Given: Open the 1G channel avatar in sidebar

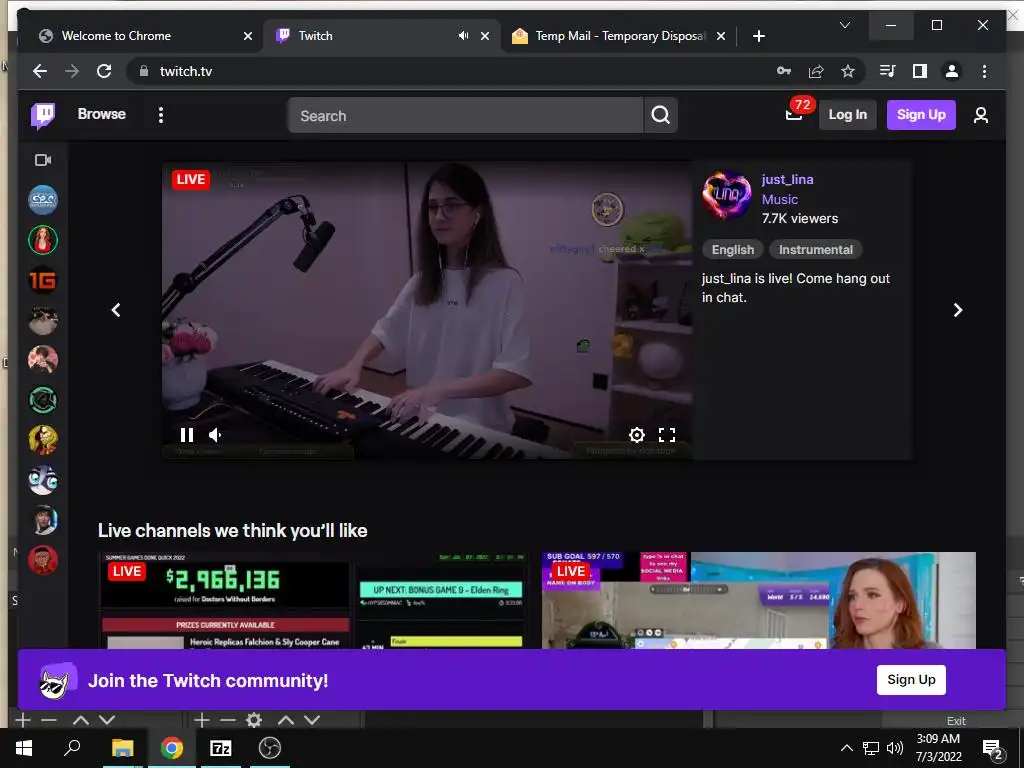Looking at the screenshot, I should pos(43,280).
